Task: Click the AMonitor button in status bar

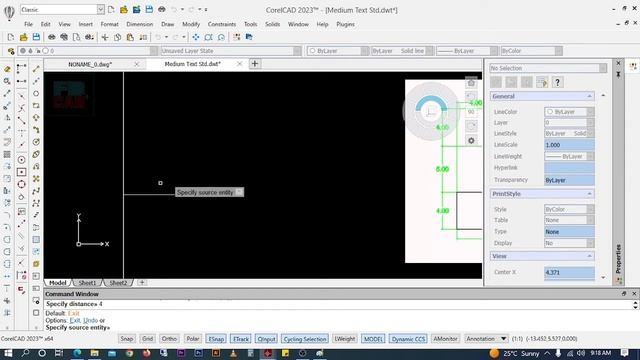Action: point(445,339)
